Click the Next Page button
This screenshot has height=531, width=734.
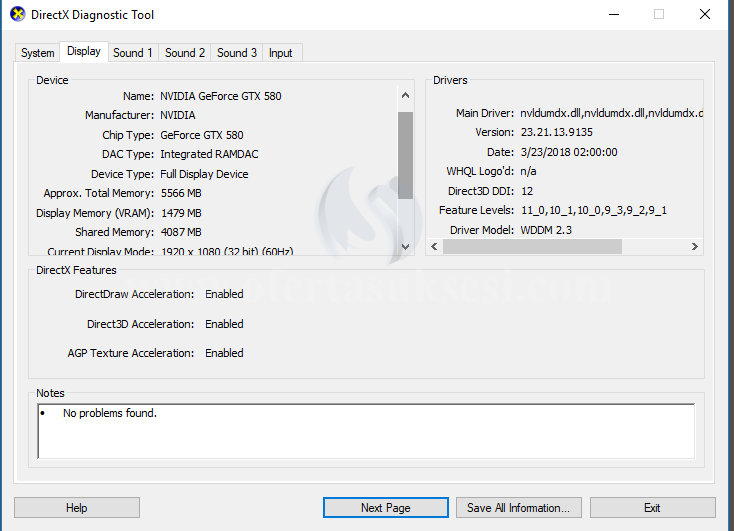[386, 508]
